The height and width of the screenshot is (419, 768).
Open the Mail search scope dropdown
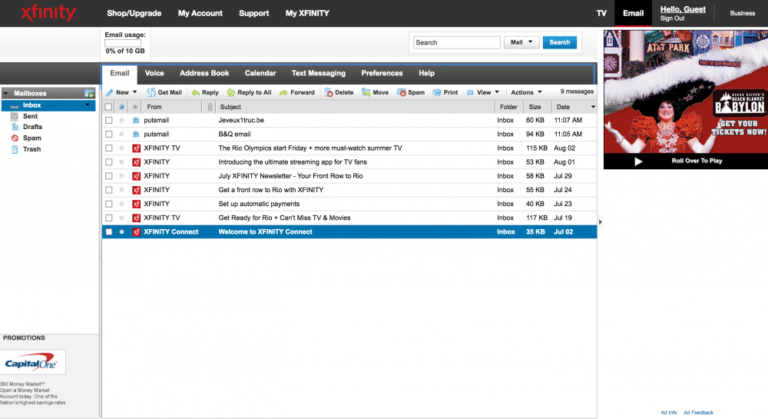tap(522, 42)
